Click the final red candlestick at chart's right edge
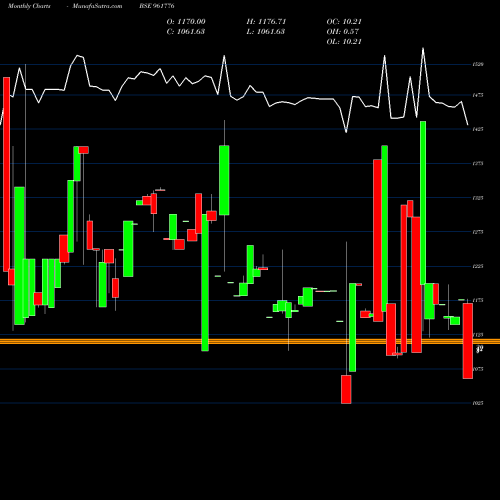Viewport: 500px width, 500px height. pos(468,341)
